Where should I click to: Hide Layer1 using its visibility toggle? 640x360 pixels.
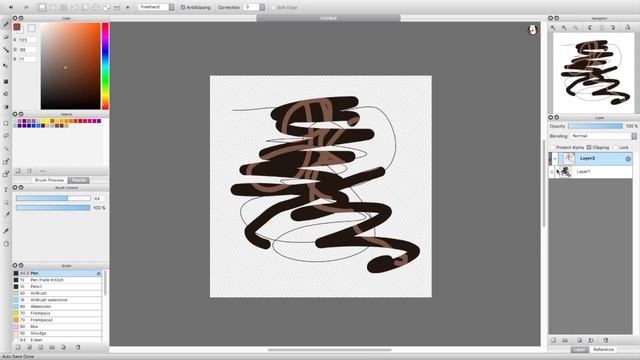tap(552, 172)
